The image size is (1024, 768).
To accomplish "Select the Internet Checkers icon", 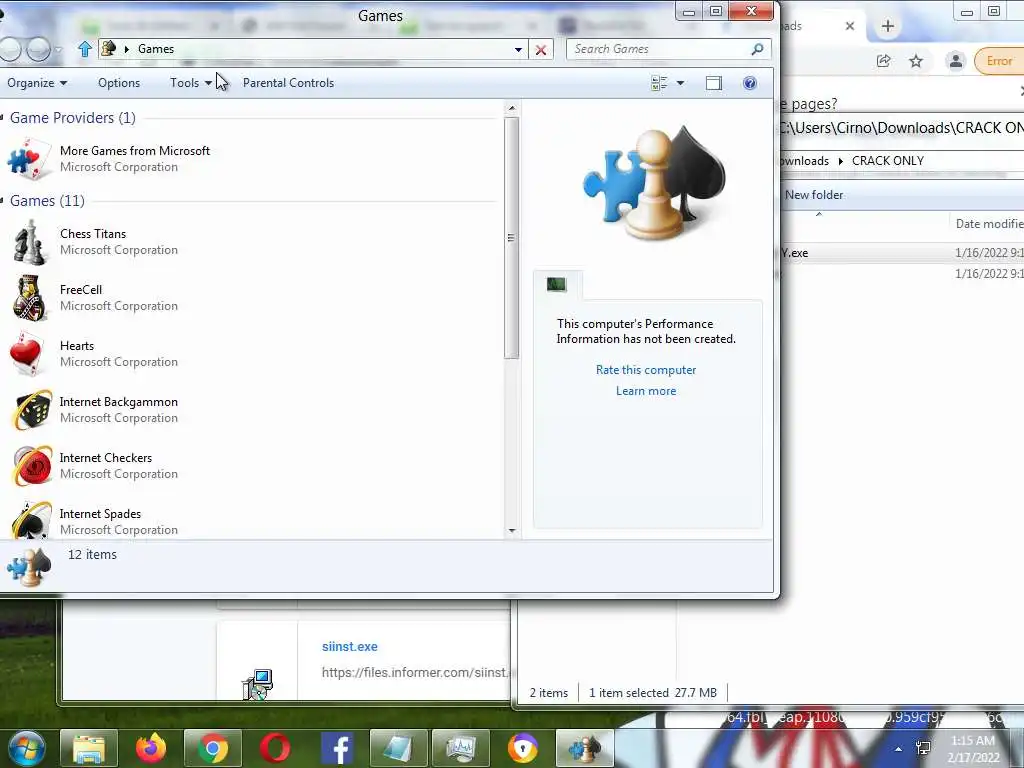I will tap(32, 466).
